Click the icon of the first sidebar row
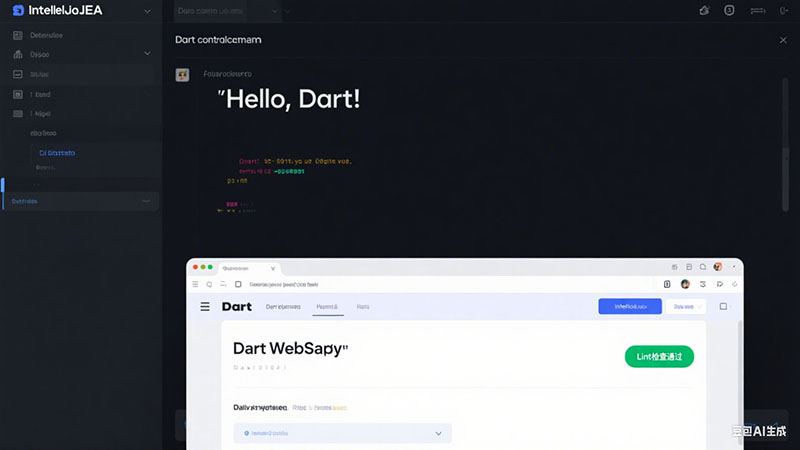This screenshot has width=800, height=450. coord(18,35)
